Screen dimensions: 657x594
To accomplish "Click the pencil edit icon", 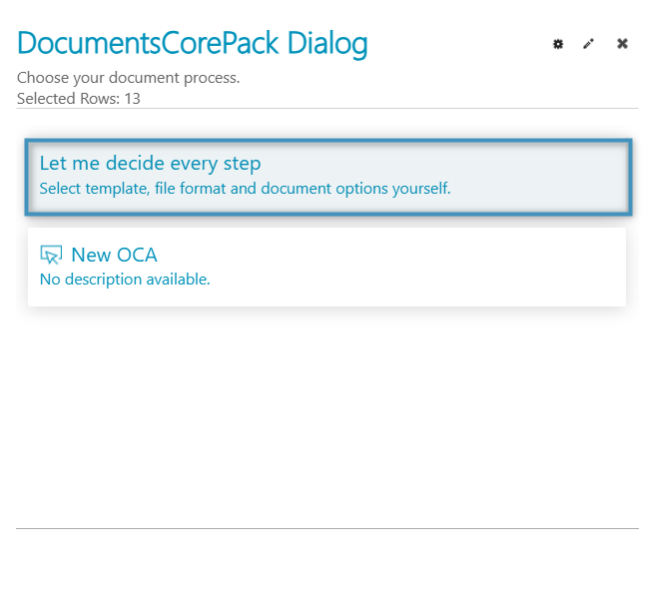I will click(589, 44).
